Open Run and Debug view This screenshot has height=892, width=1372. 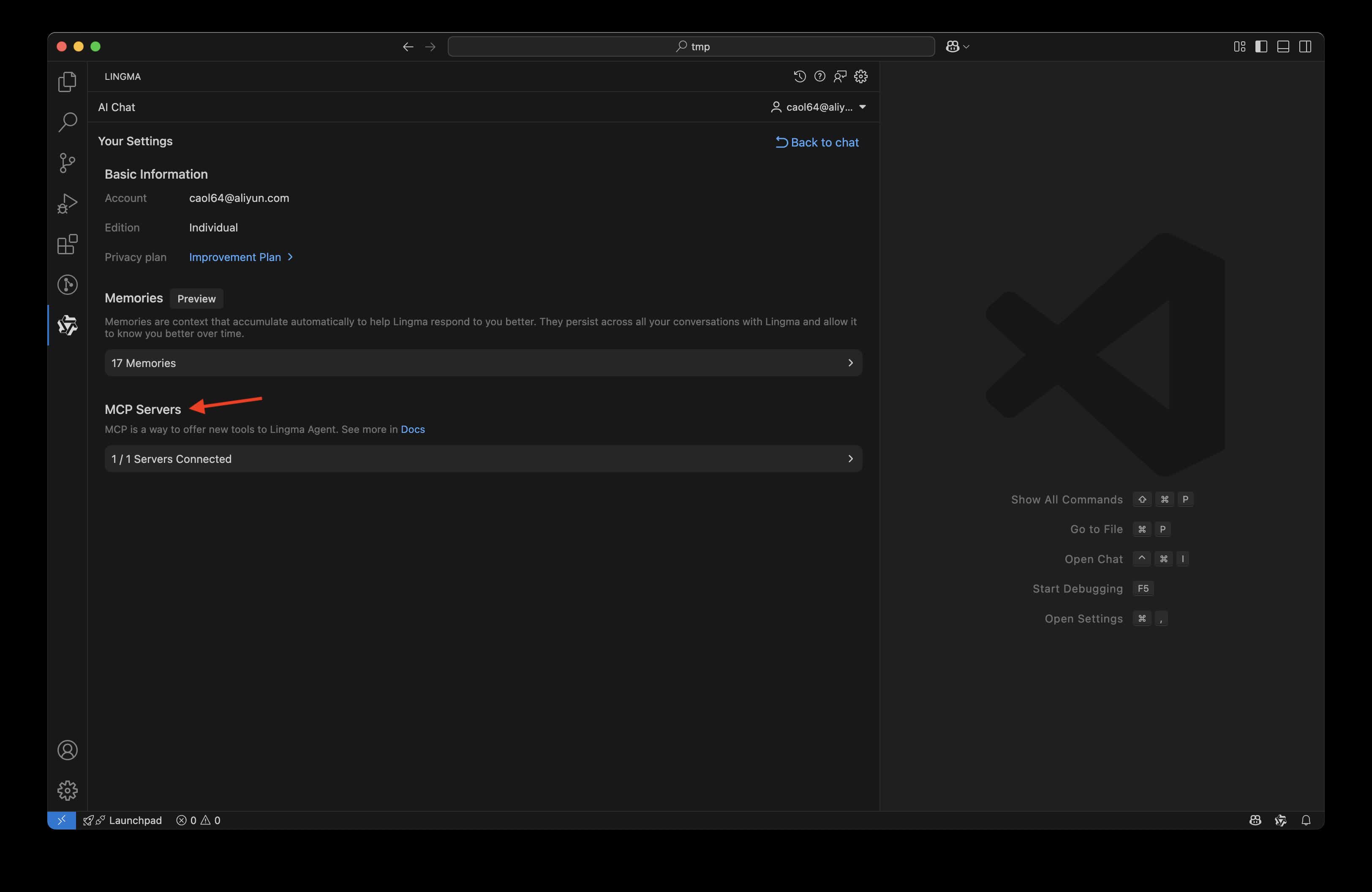(68, 204)
